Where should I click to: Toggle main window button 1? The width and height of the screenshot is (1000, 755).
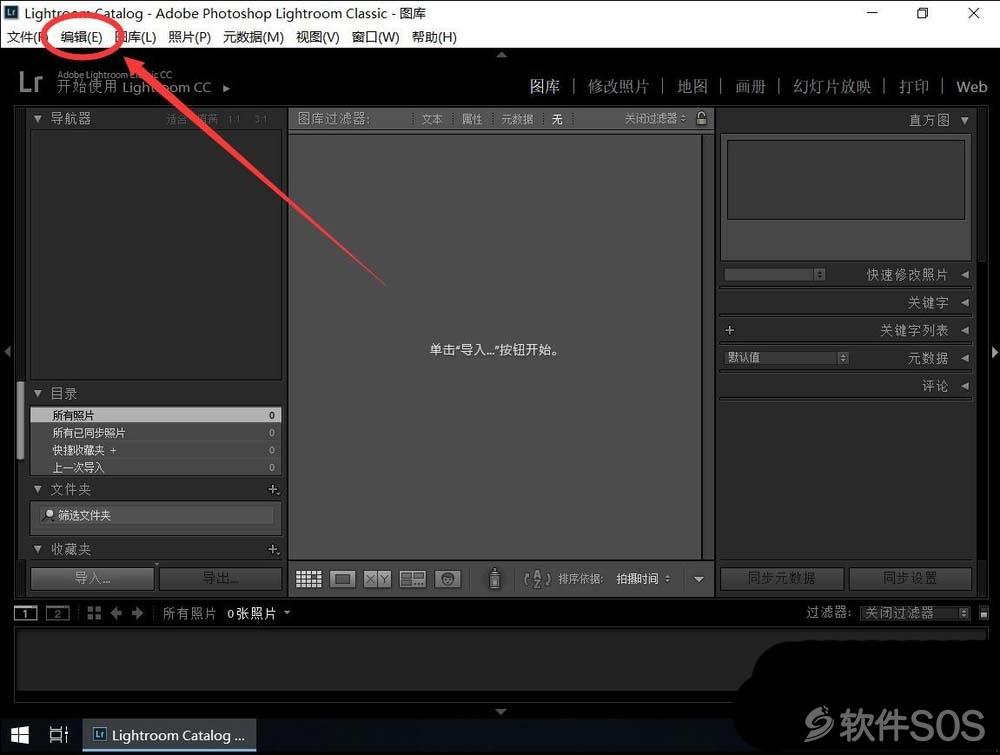[x=26, y=613]
